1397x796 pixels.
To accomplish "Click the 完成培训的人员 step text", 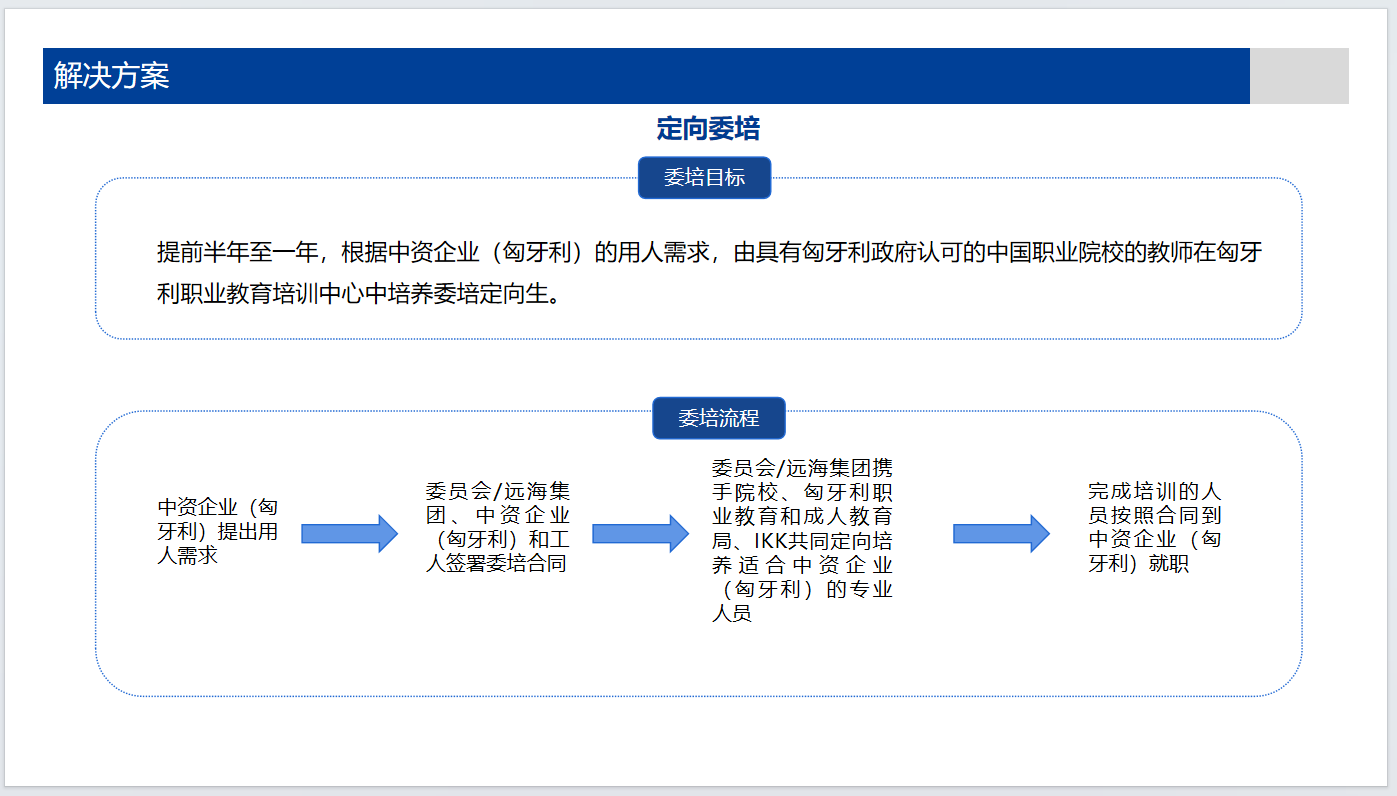I will point(1154,528).
